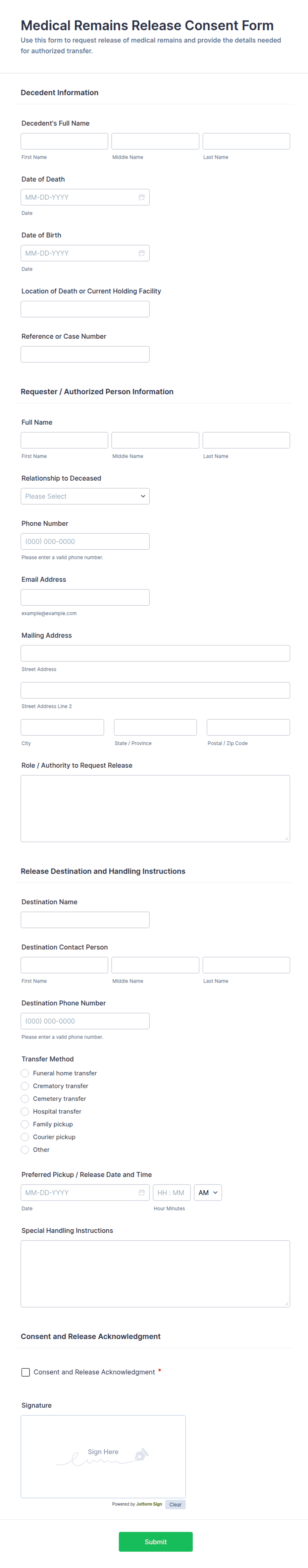
Task: Click the requester Phone Number field
Action: (85, 540)
